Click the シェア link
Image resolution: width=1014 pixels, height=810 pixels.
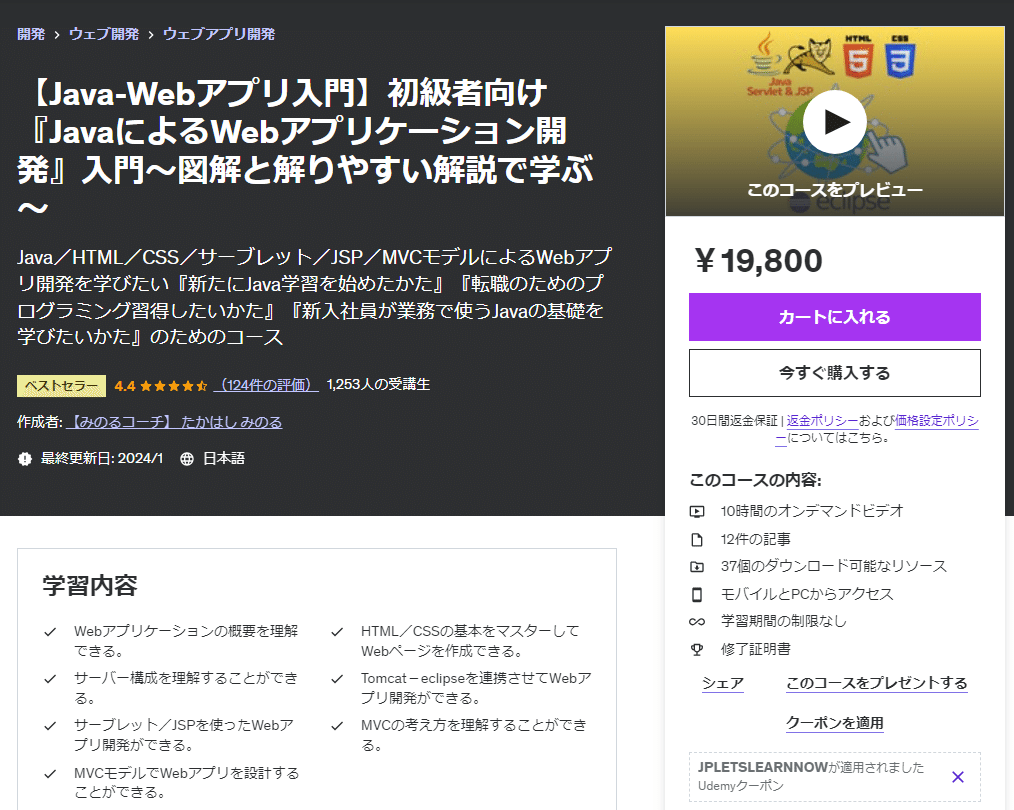click(723, 683)
